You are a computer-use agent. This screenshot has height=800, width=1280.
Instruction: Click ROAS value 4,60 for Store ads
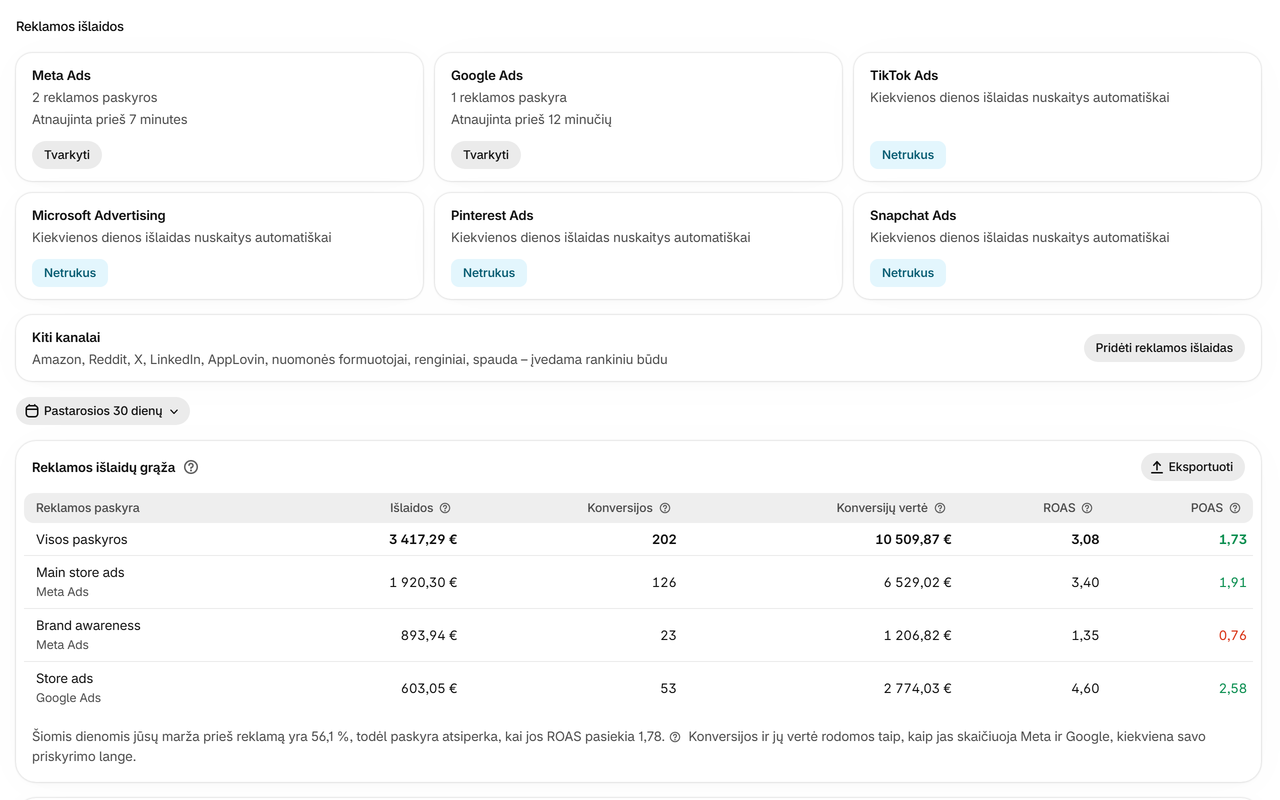point(1085,688)
